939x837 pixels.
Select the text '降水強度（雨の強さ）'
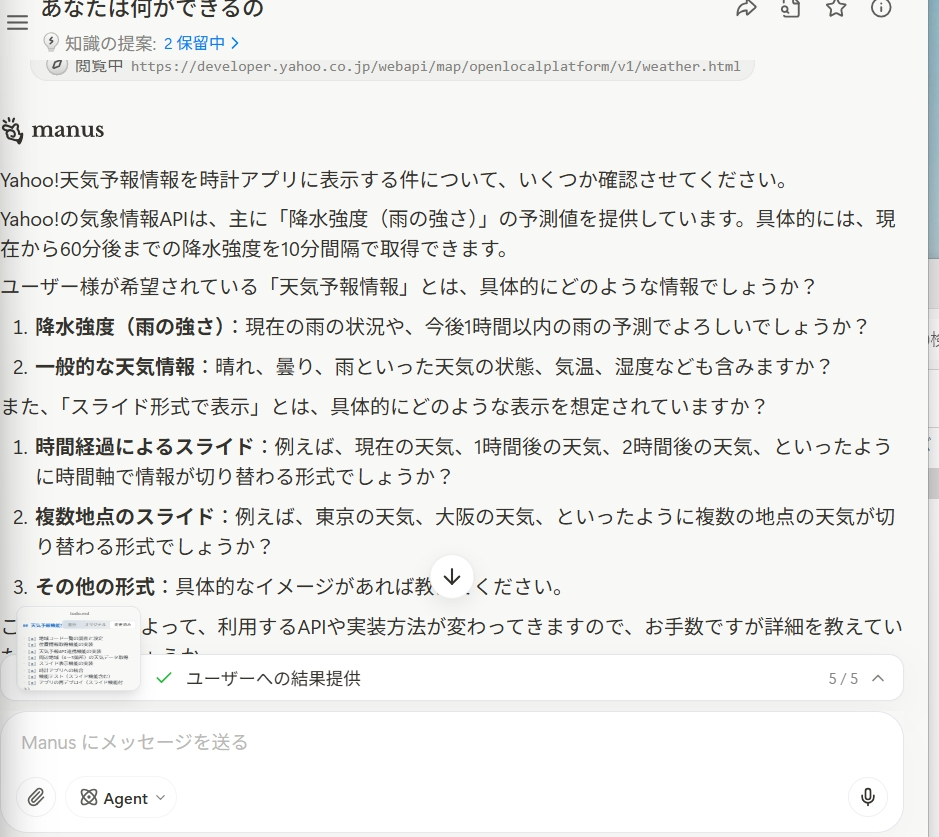point(129,327)
